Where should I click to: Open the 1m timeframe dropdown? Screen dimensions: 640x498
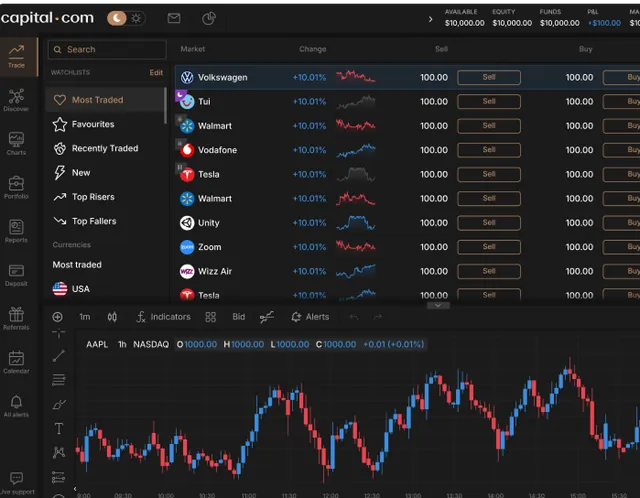(85, 317)
